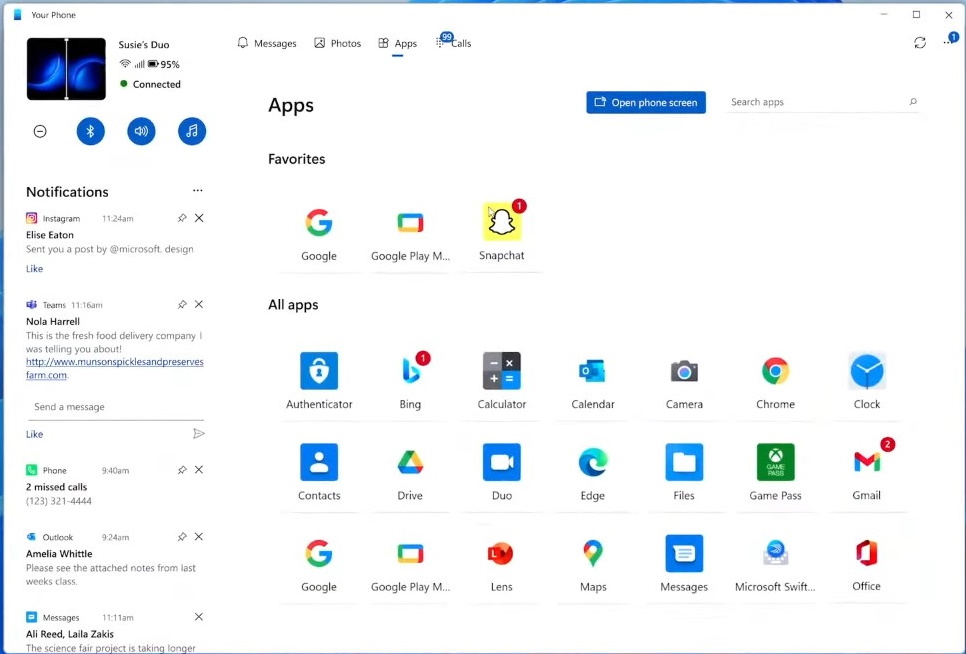The image size is (966, 654).
Task: Toggle Bluetooth for Susie's Duo
Action: [90, 130]
